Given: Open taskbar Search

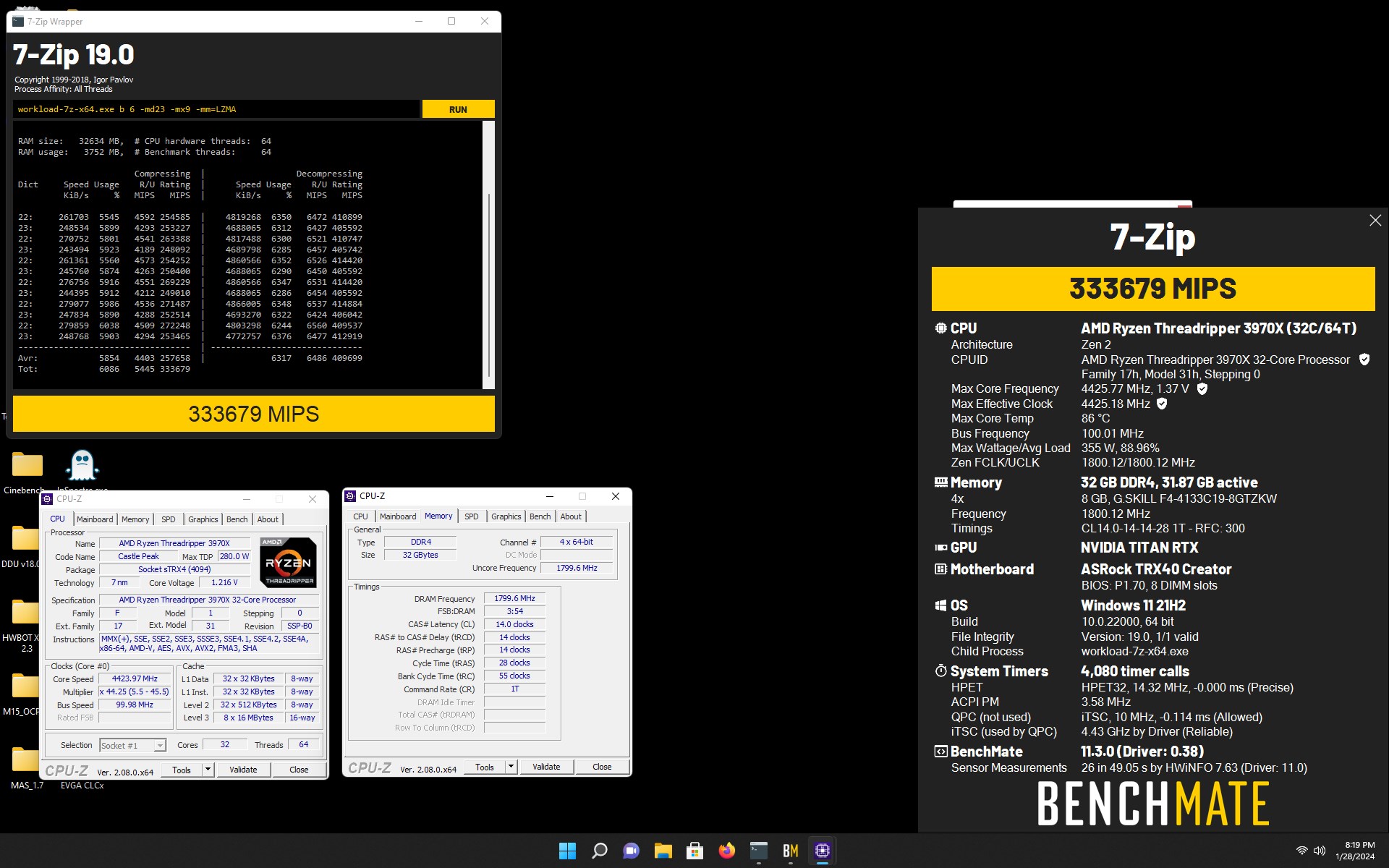Looking at the screenshot, I should pos(599,851).
